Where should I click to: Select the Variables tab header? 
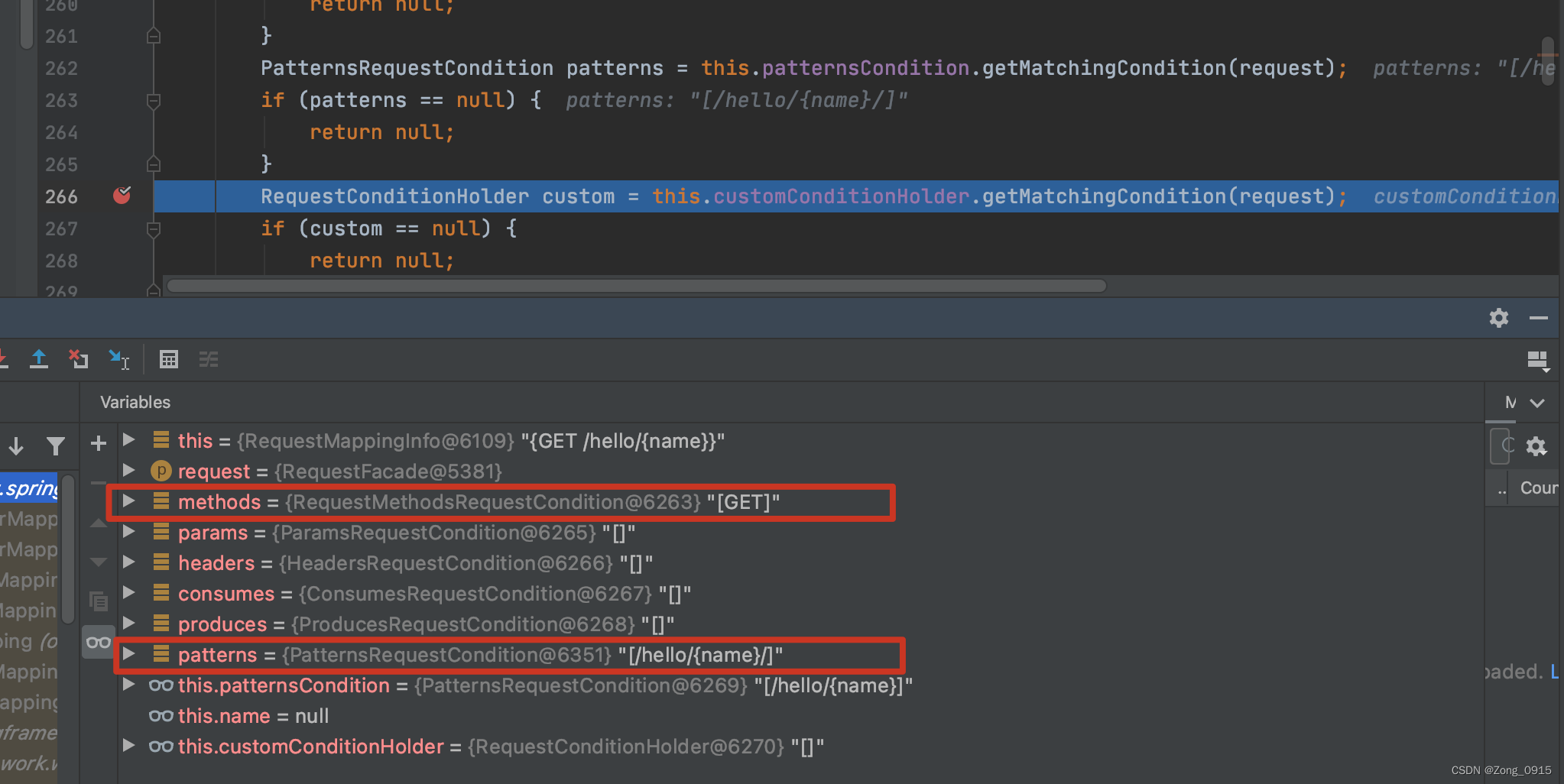point(135,402)
